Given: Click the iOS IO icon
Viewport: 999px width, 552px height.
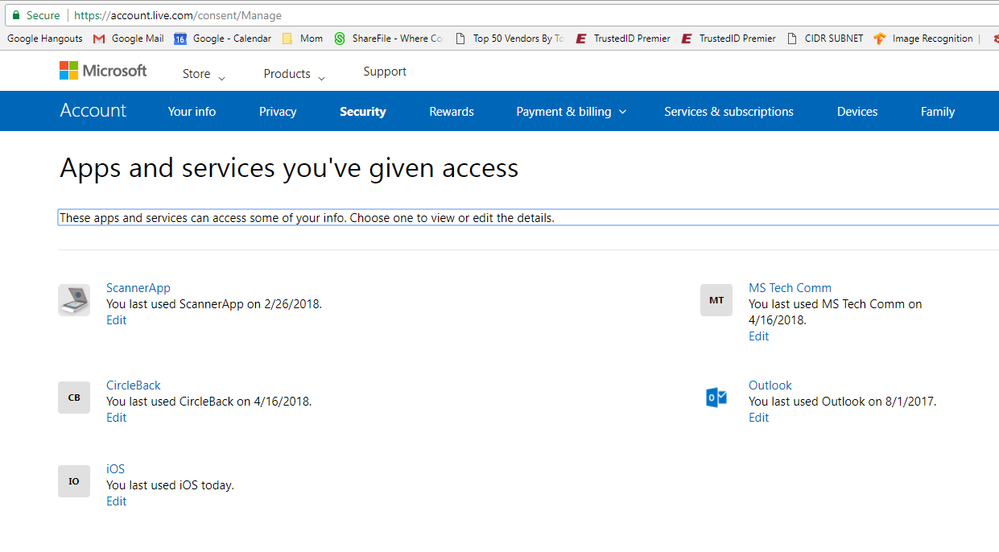Looking at the screenshot, I should (x=74, y=481).
